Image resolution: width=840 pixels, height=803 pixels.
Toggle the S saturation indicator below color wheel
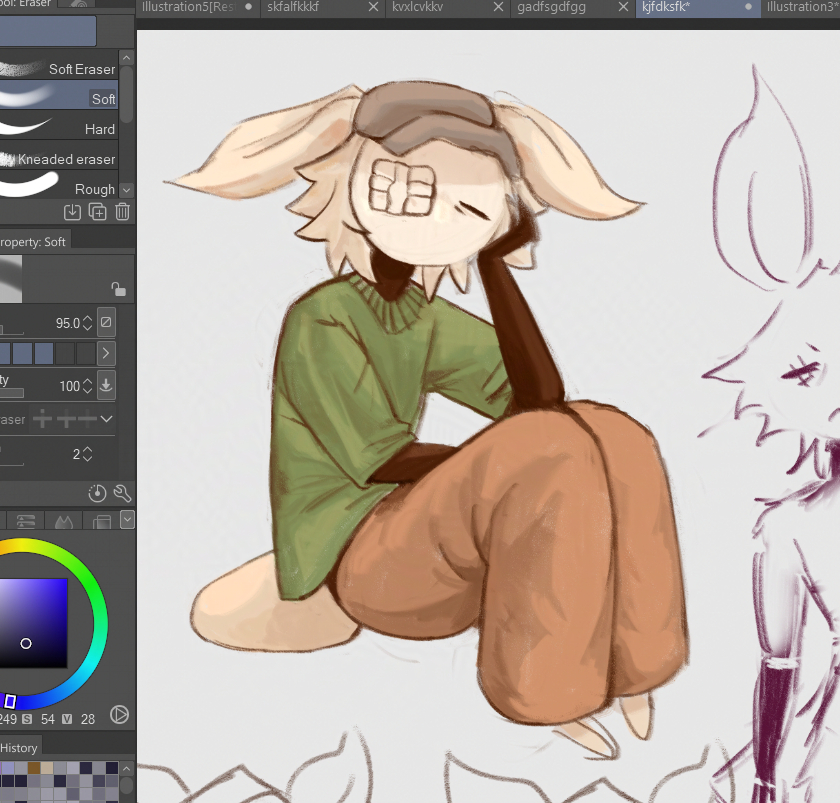tap(27, 720)
